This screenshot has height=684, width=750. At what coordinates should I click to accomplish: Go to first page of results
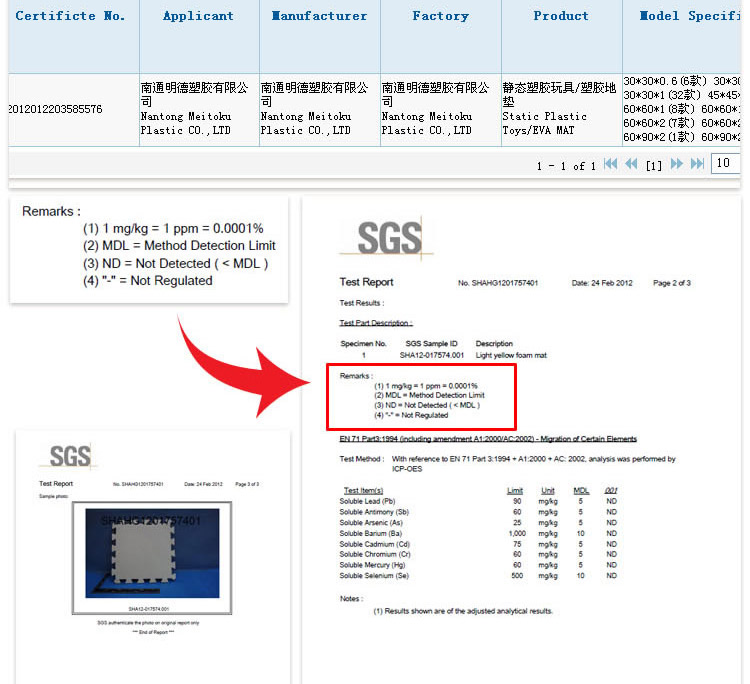pyautogui.click(x=610, y=164)
